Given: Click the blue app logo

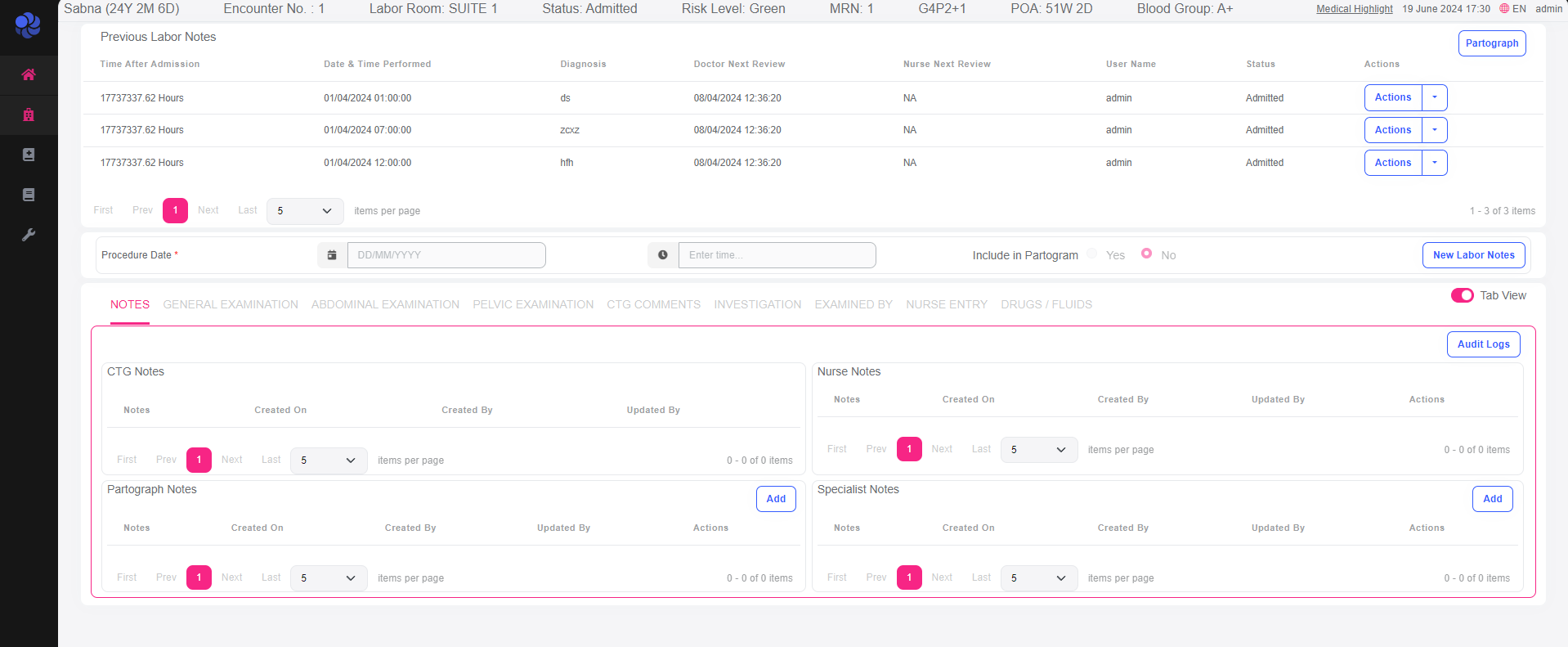Looking at the screenshot, I should tap(28, 25).
